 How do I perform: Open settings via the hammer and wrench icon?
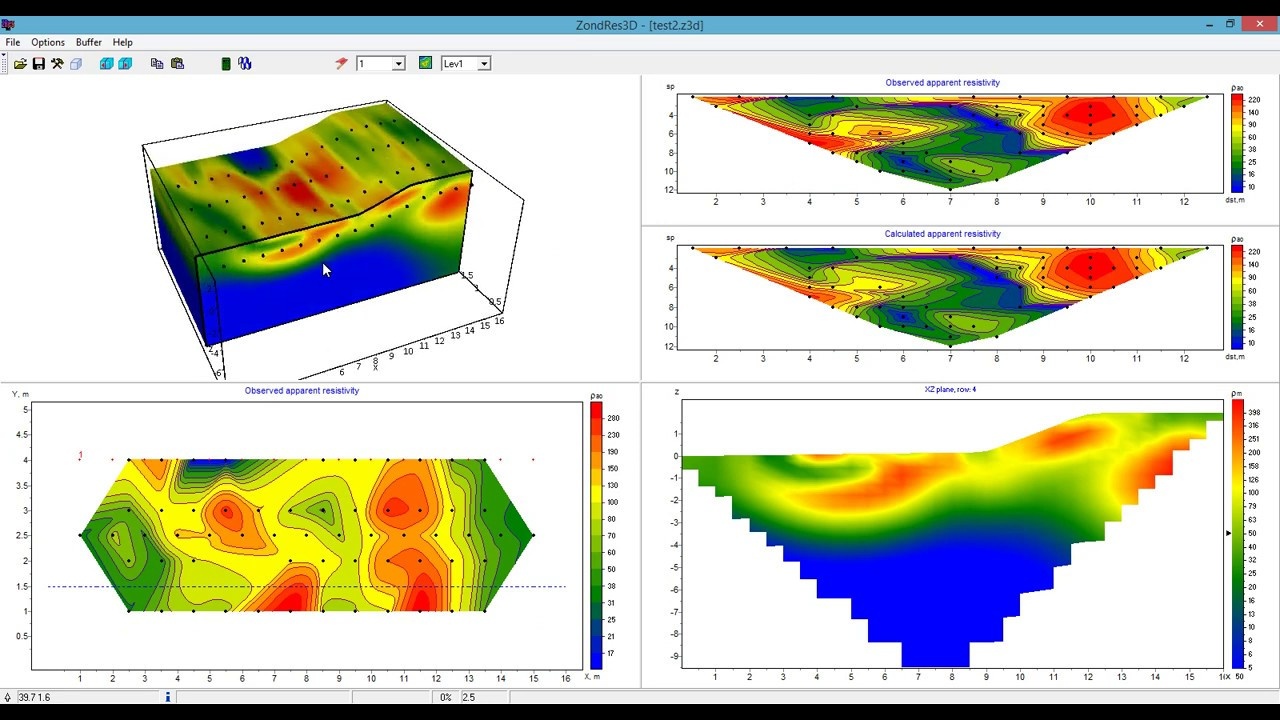(x=57, y=64)
